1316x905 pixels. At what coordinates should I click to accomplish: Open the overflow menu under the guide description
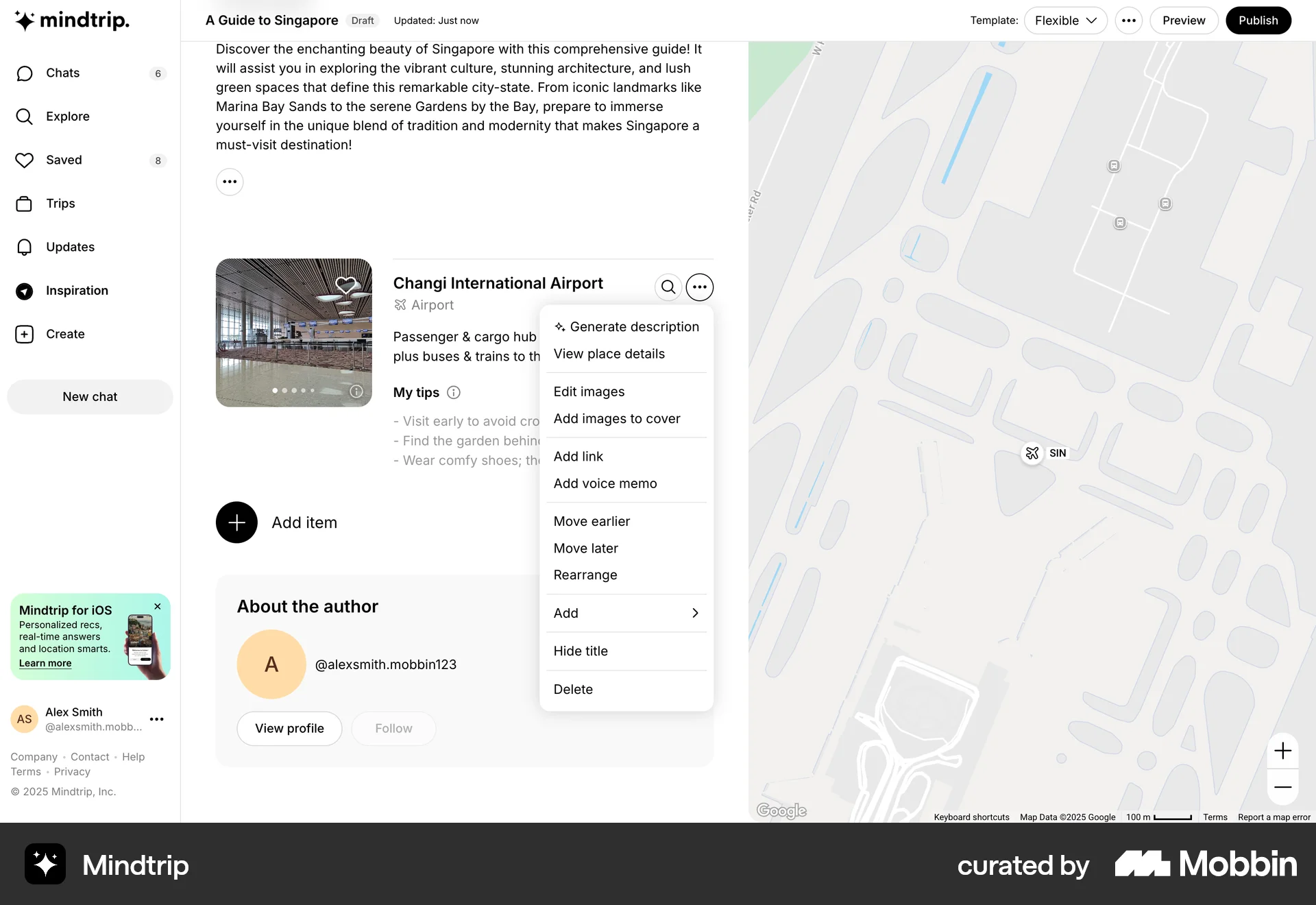click(230, 182)
